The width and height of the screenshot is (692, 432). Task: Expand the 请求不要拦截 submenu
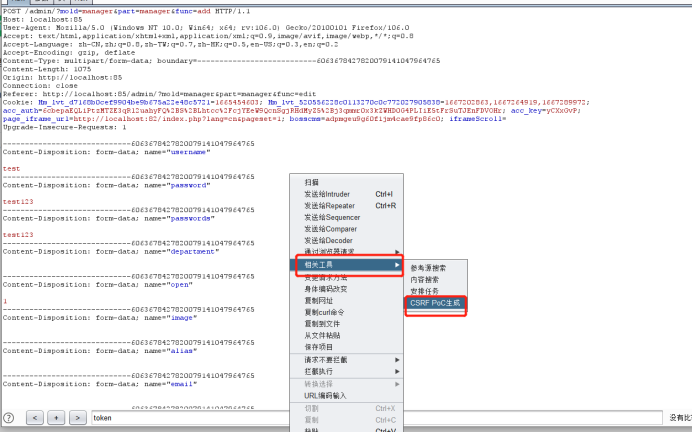point(346,360)
